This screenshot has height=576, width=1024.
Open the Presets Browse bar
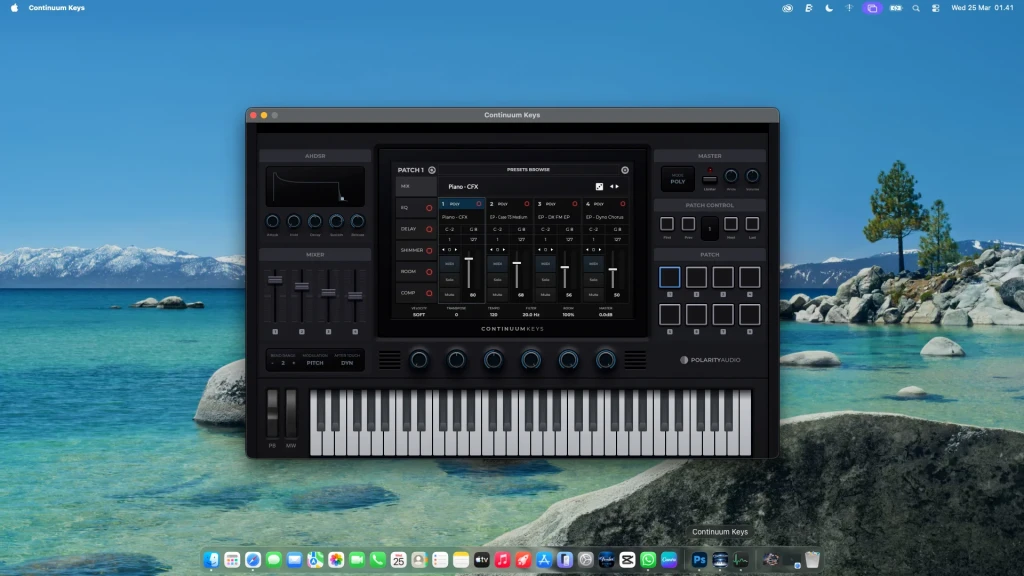pyautogui.click(x=528, y=170)
